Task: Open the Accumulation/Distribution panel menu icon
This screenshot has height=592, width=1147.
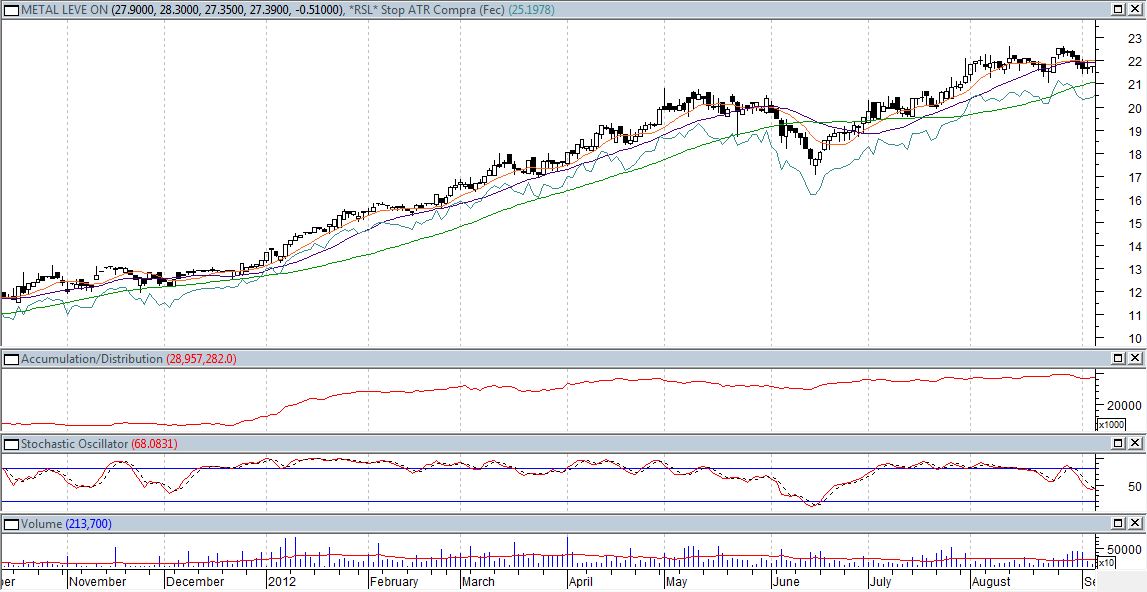Action: click(11, 358)
